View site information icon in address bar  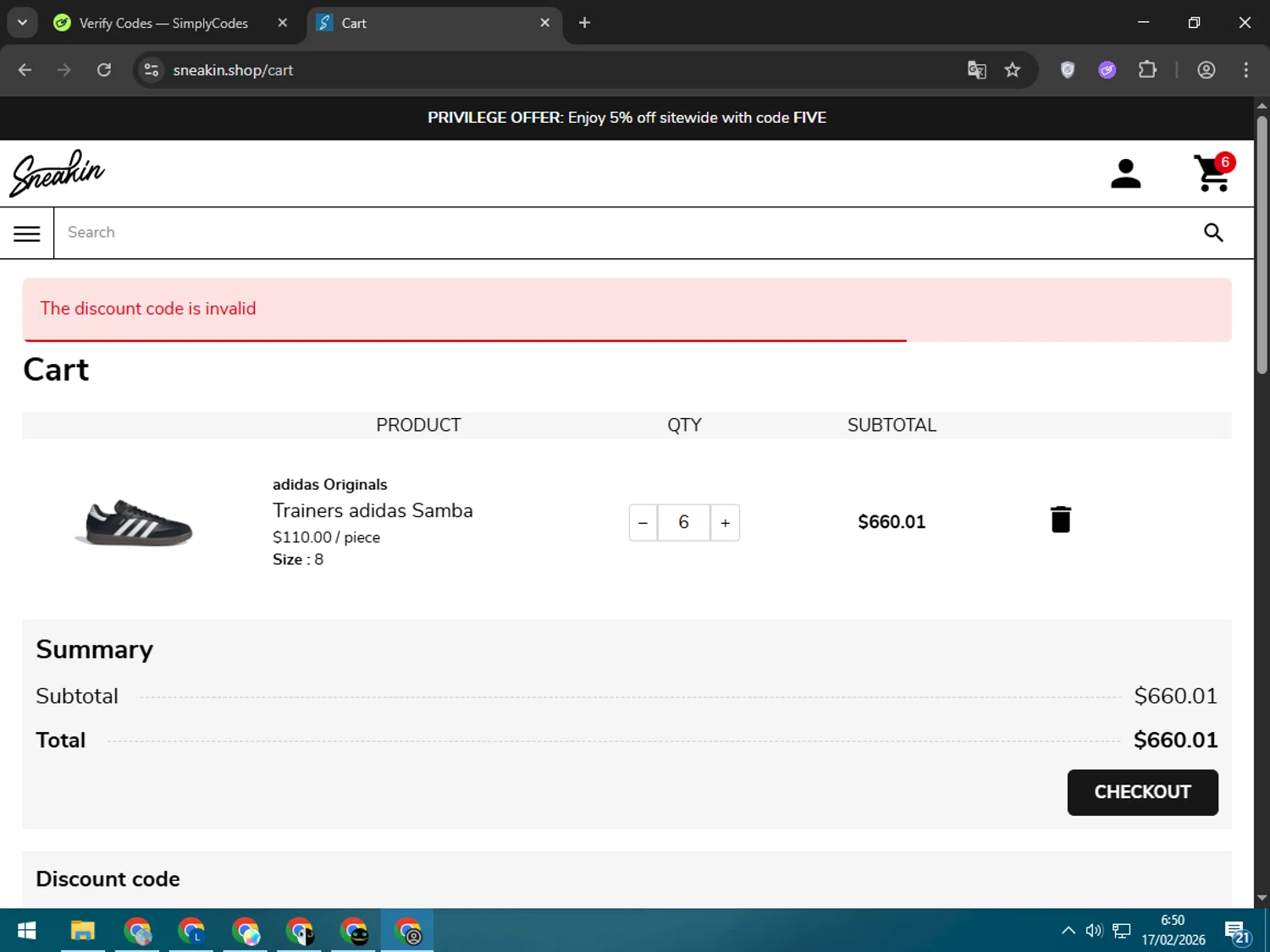pos(152,70)
